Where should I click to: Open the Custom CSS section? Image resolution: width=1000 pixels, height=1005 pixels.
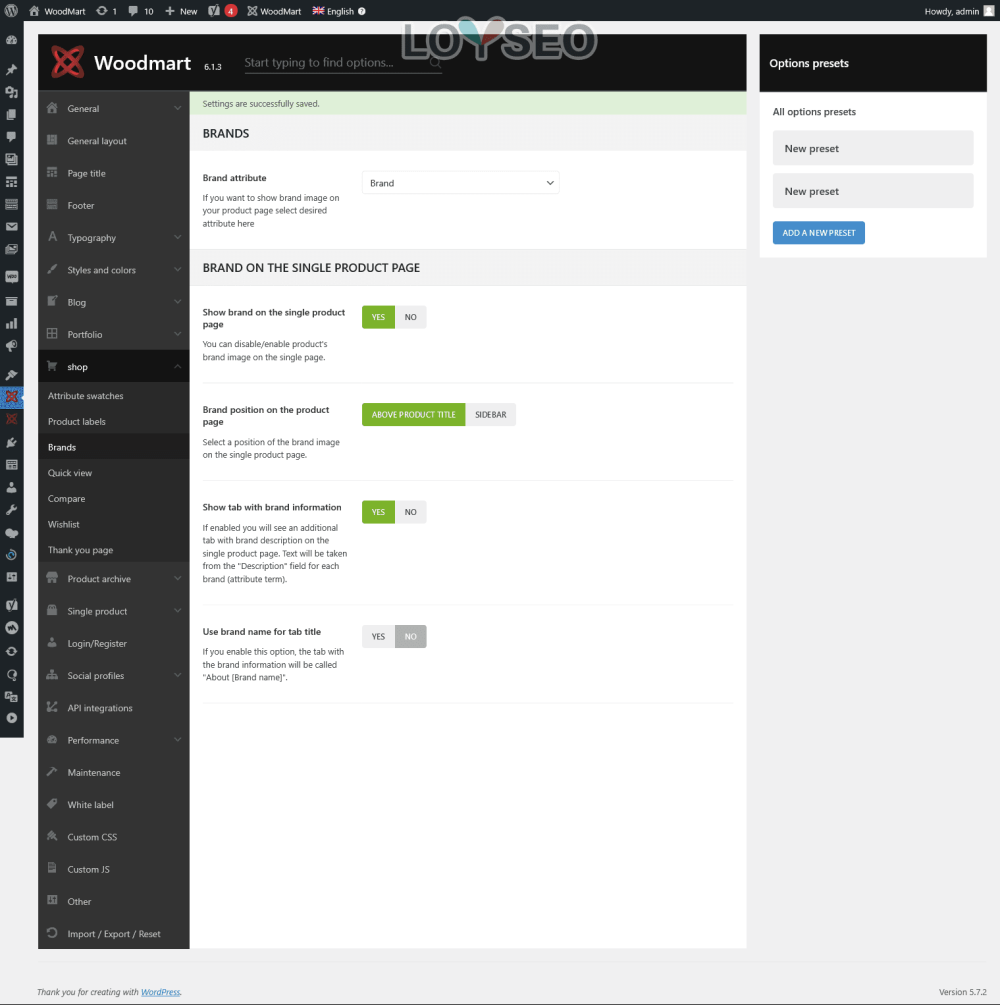(x=113, y=836)
